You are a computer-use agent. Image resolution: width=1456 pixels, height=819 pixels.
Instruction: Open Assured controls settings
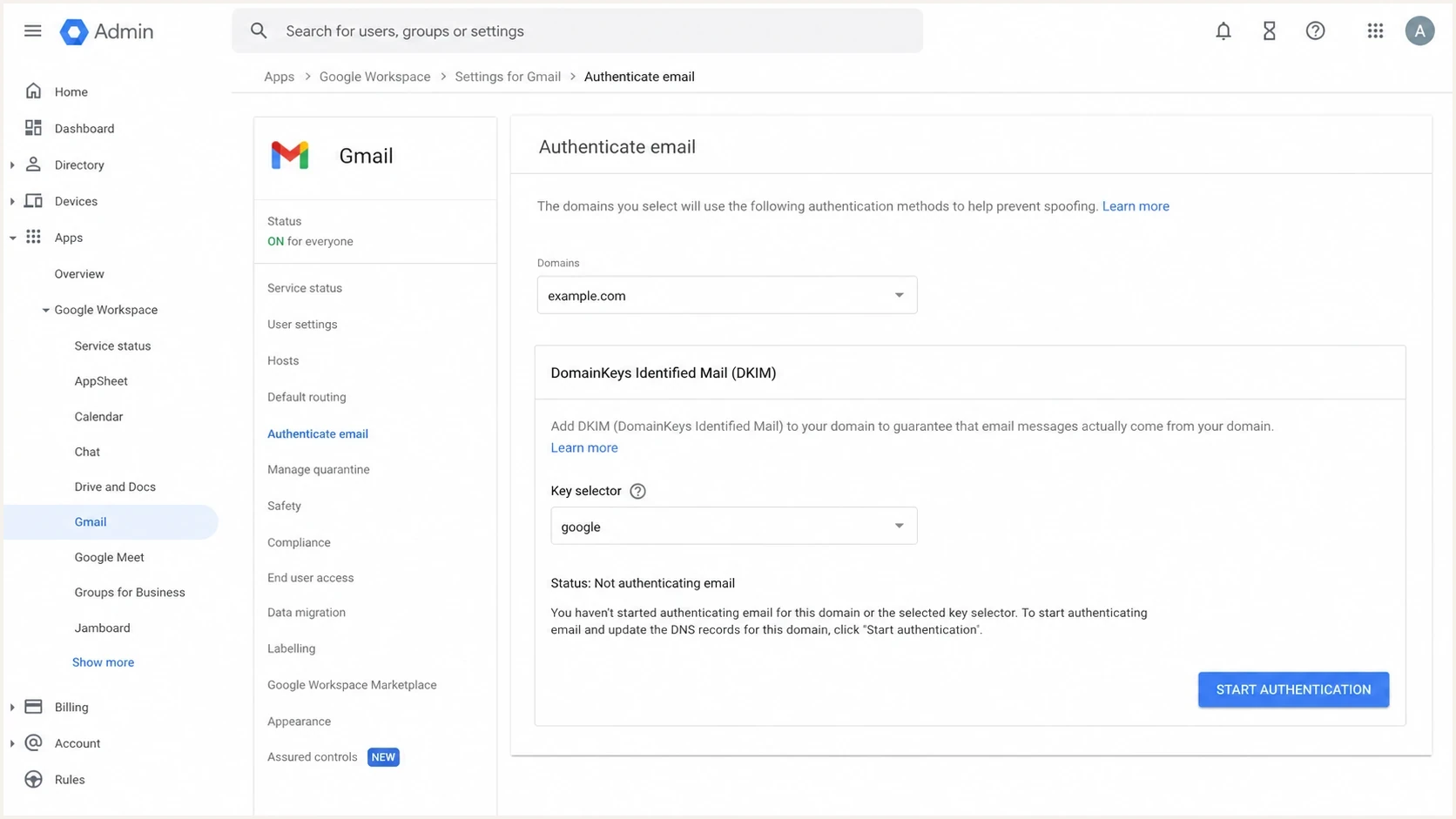(x=313, y=757)
